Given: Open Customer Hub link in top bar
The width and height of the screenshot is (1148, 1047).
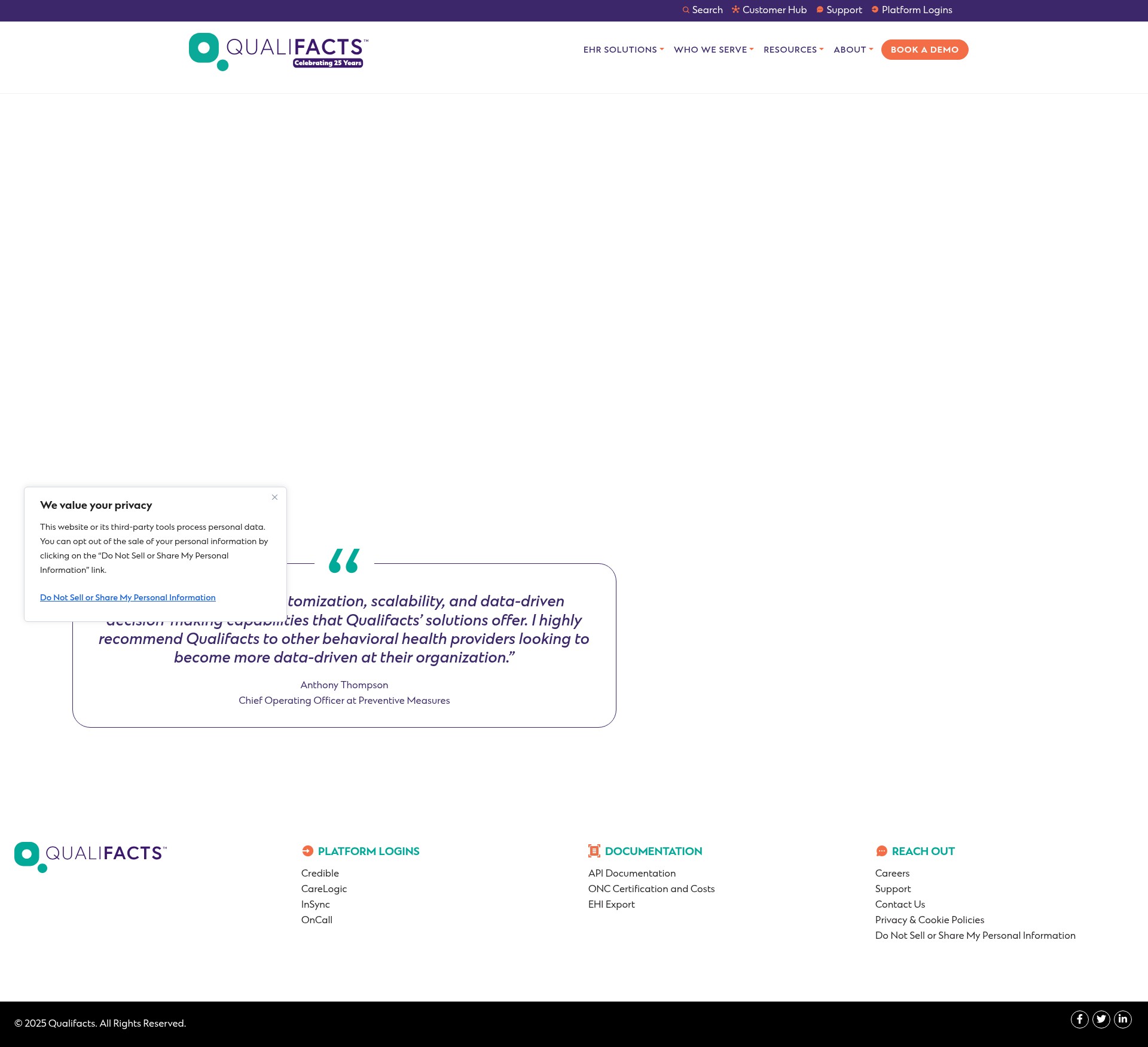Looking at the screenshot, I should (x=774, y=10).
